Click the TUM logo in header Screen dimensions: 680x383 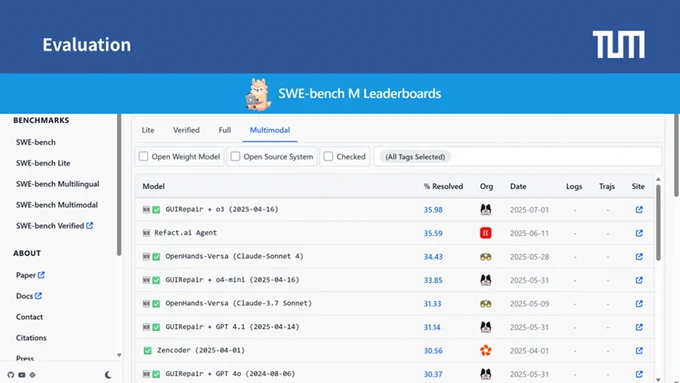(618, 44)
